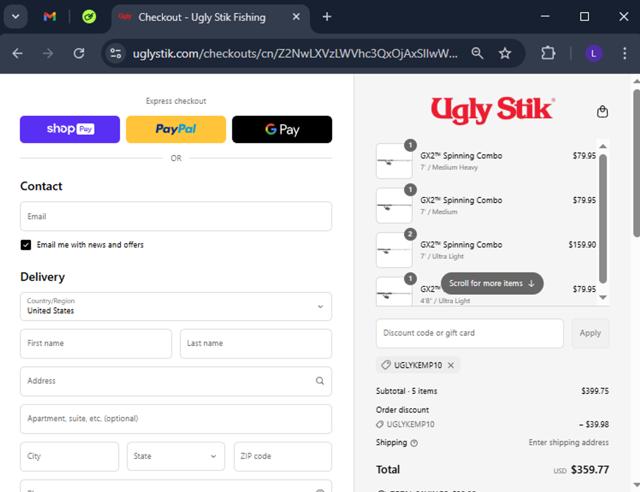The height and width of the screenshot is (492, 640).
Task: Click the address search magnifier icon
Action: pos(320,381)
